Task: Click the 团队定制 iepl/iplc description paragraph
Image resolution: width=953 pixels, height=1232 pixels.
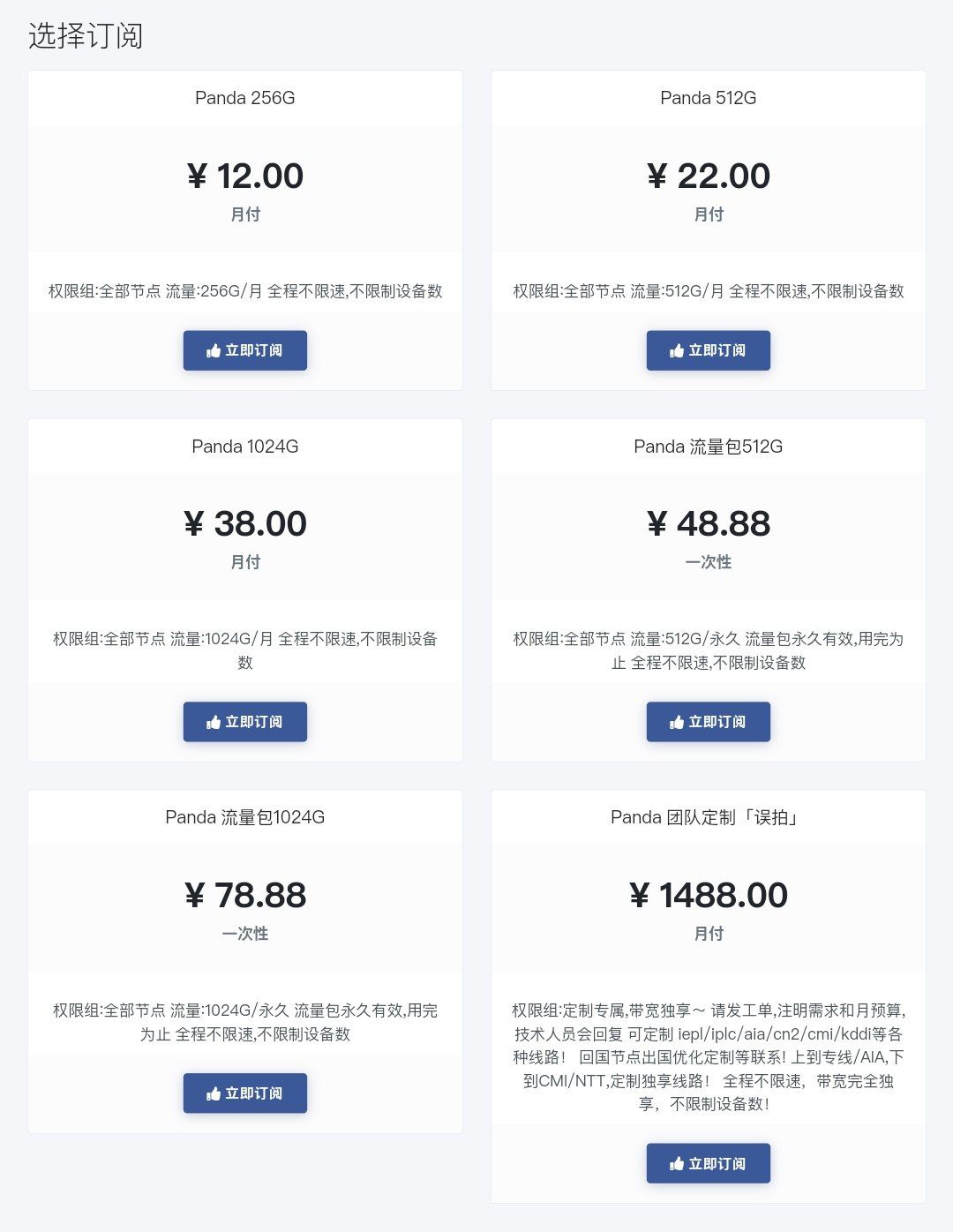Action: 709,1057
